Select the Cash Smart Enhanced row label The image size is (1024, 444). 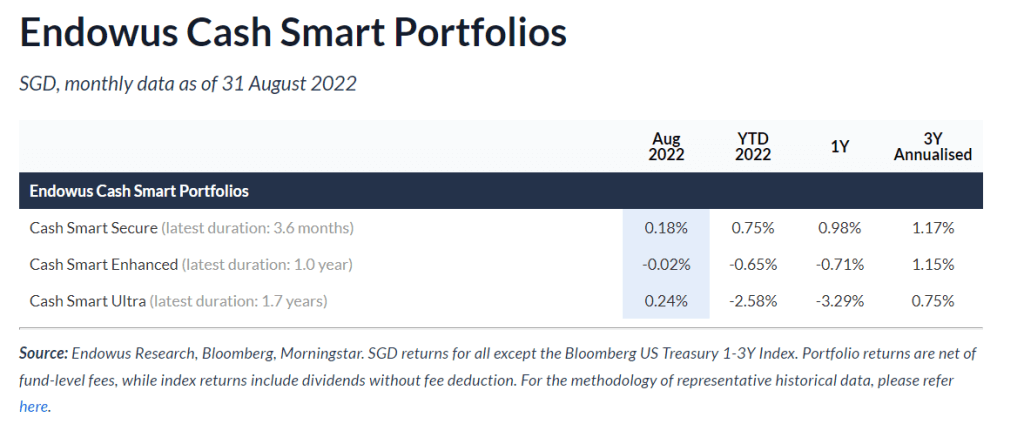click(x=104, y=265)
